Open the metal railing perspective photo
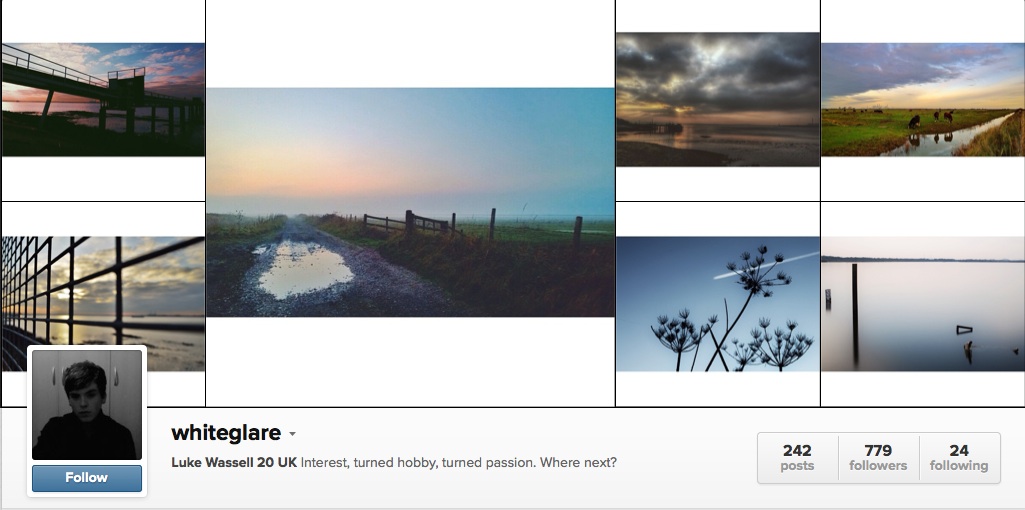The width and height of the screenshot is (1025, 510). 103,303
